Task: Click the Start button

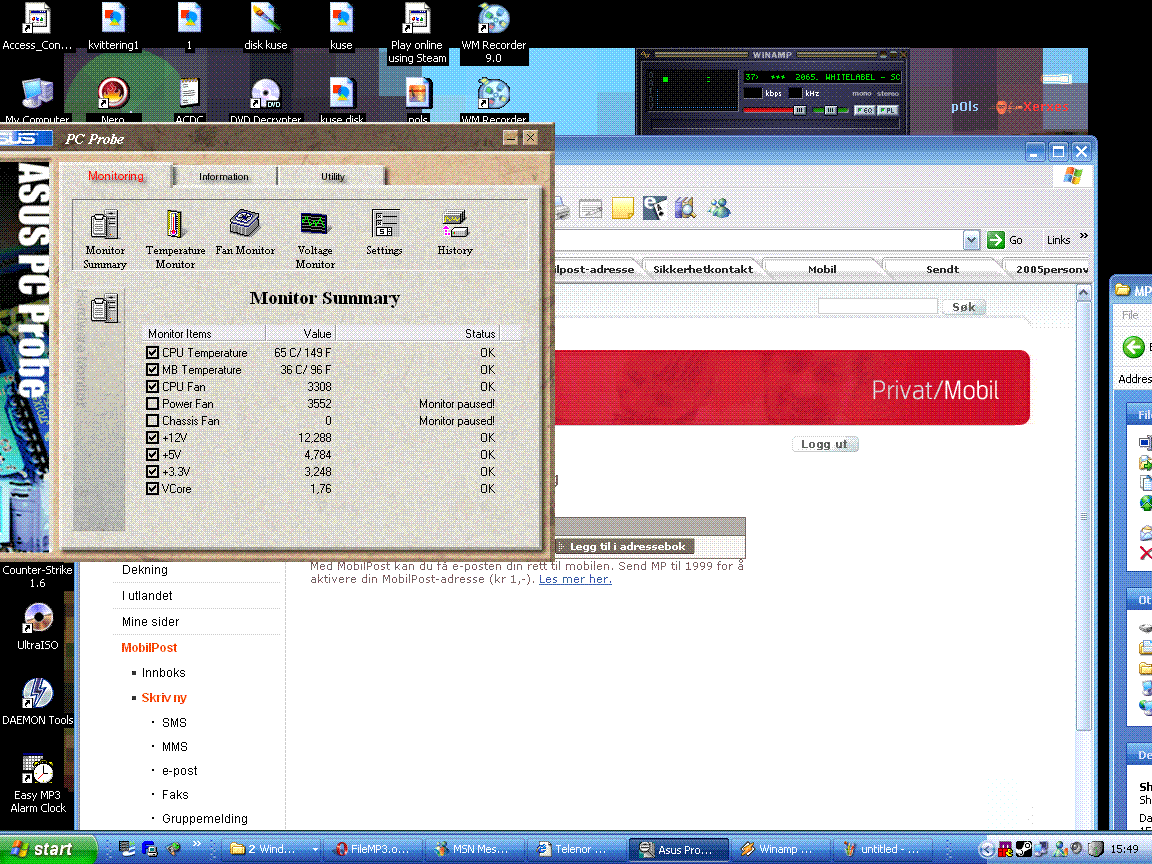Action: coord(46,849)
